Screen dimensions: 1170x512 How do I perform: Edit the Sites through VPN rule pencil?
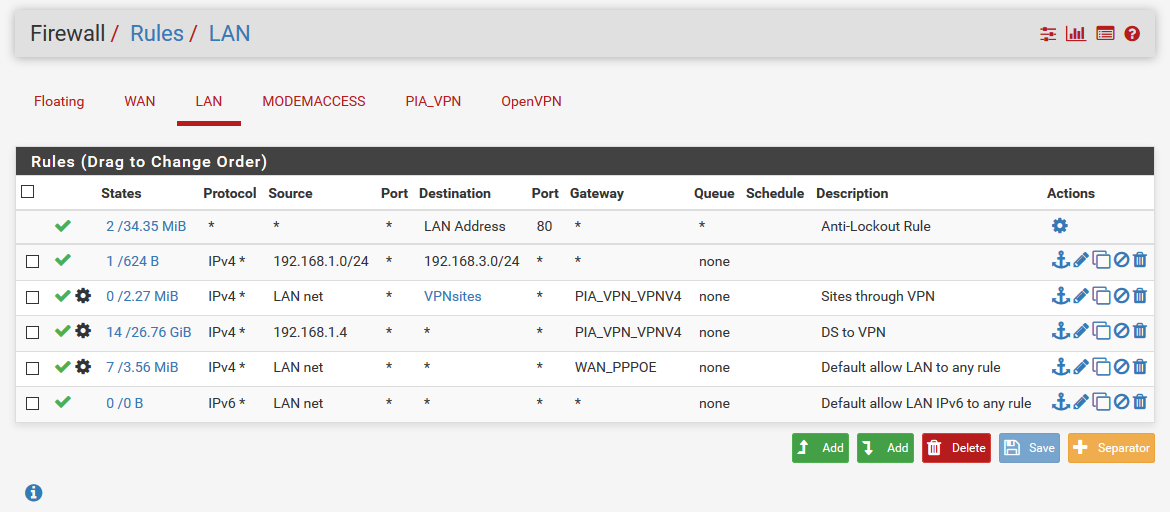[1080, 296]
